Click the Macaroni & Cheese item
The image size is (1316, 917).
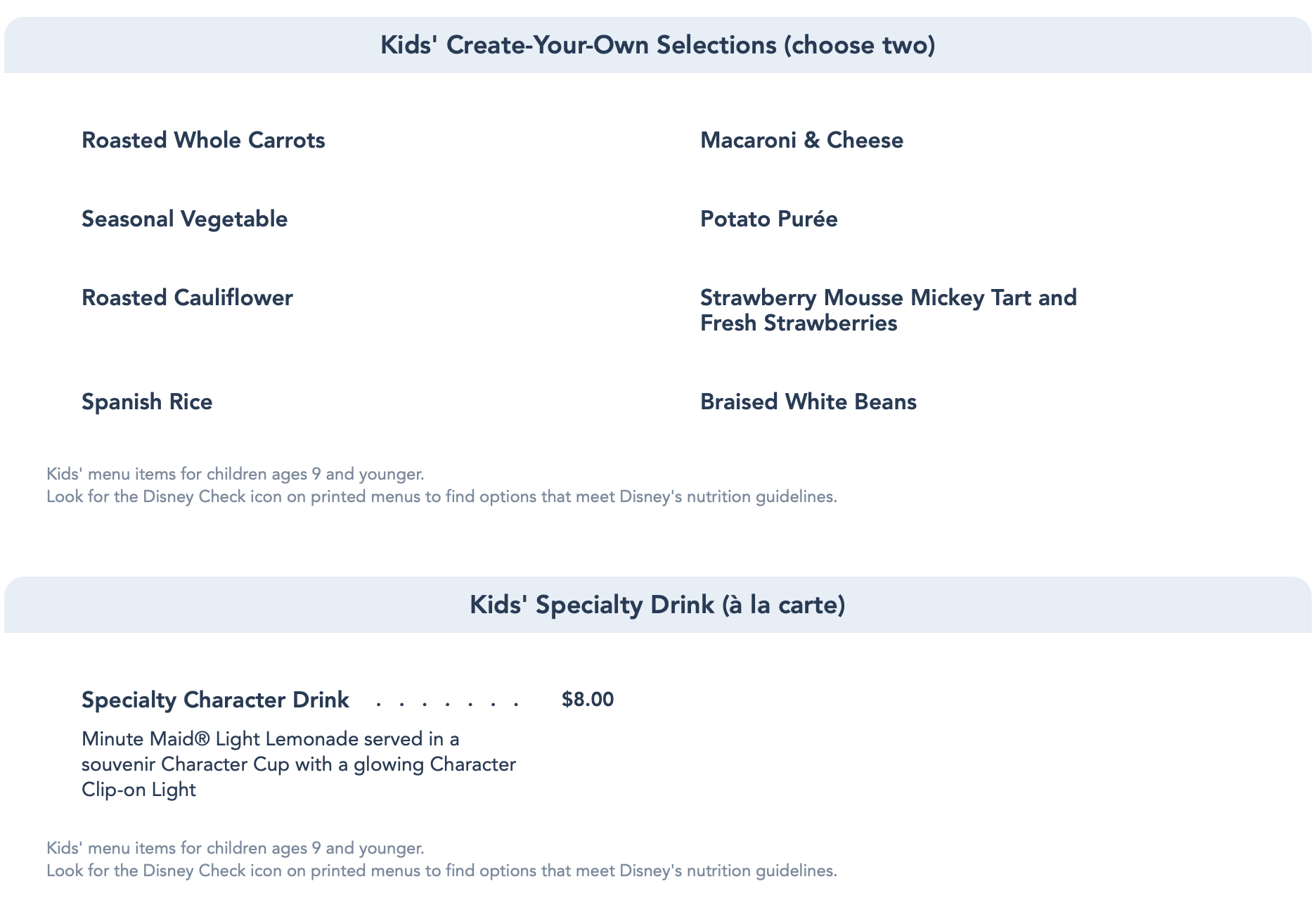point(801,141)
